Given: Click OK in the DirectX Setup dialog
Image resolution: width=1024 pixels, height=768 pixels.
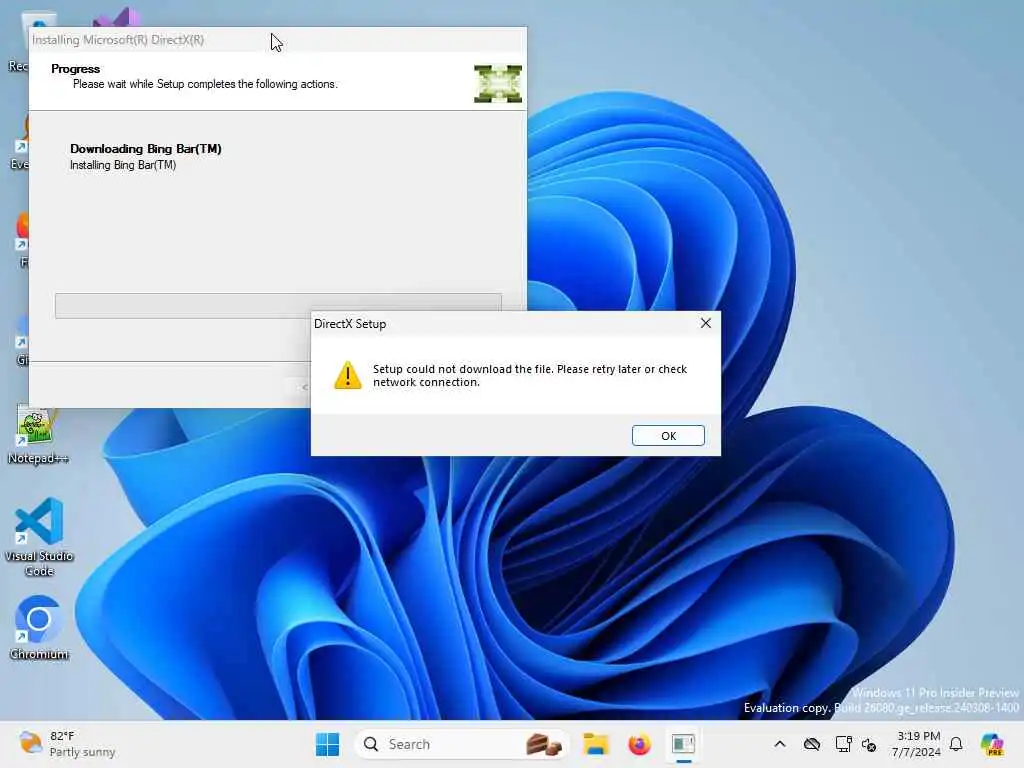Looking at the screenshot, I should pyautogui.click(x=668, y=436).
